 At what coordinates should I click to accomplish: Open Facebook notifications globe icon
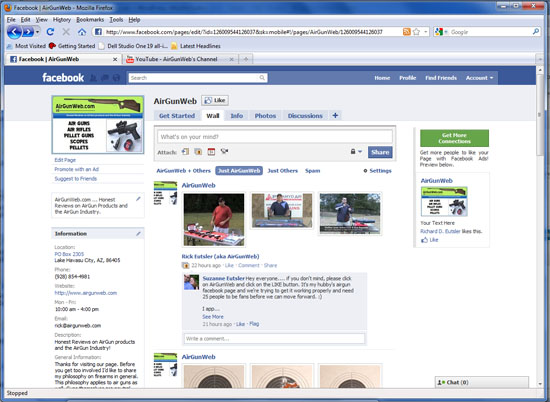(x=116, y=78)
